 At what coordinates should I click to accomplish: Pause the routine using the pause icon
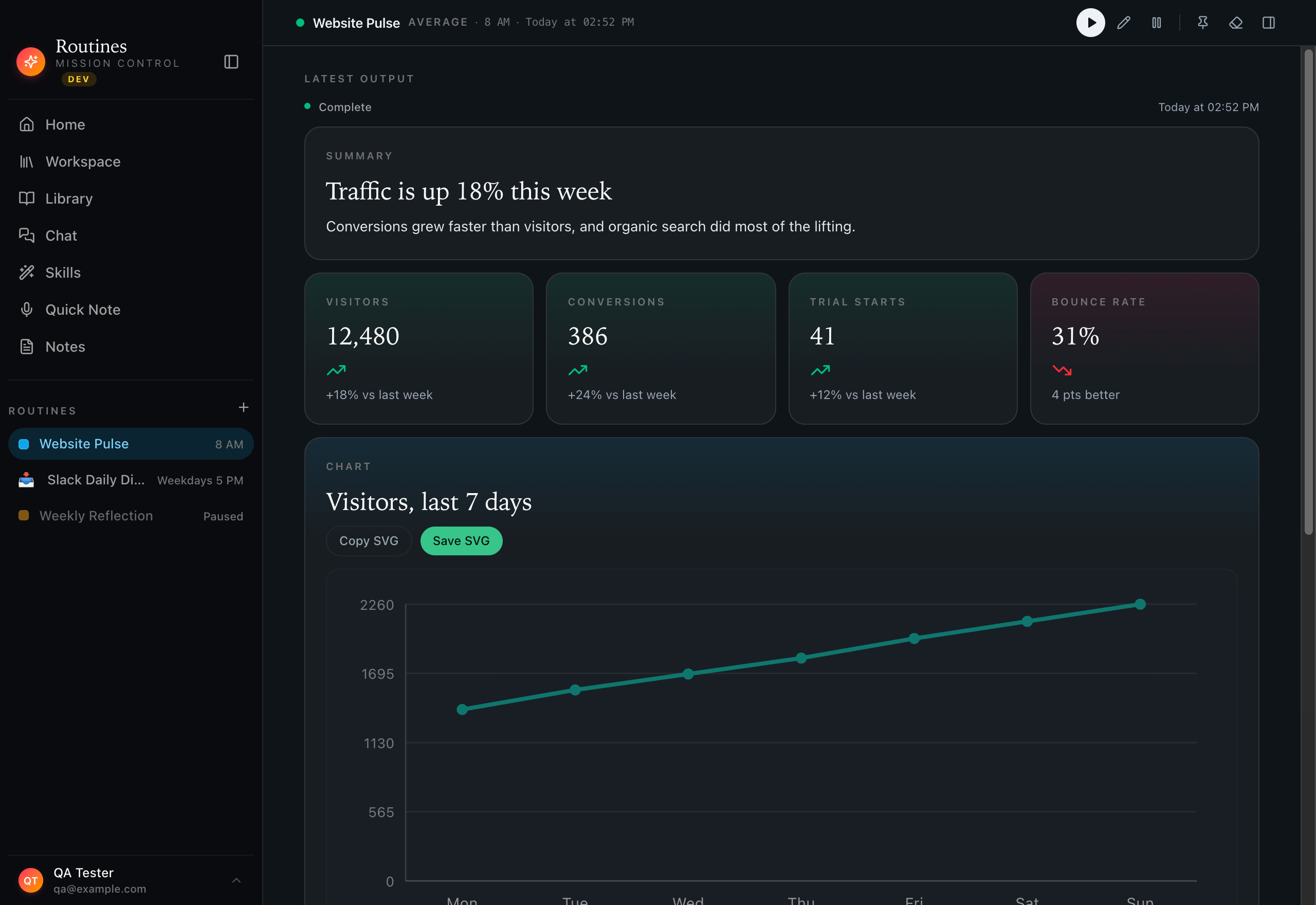point(1157,23)
